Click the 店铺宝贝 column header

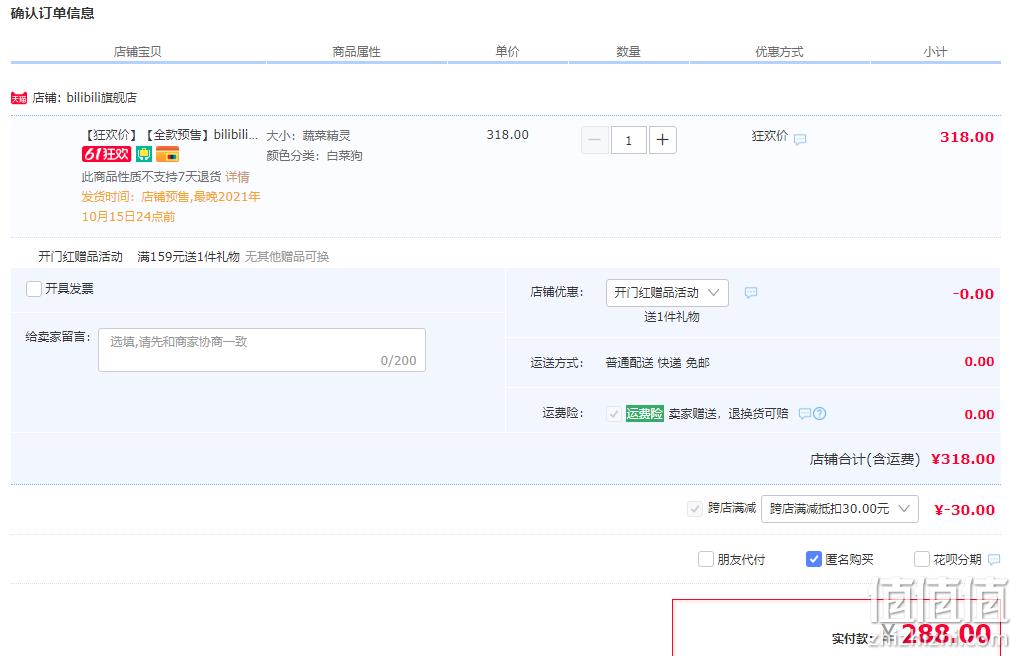(138, 52)
